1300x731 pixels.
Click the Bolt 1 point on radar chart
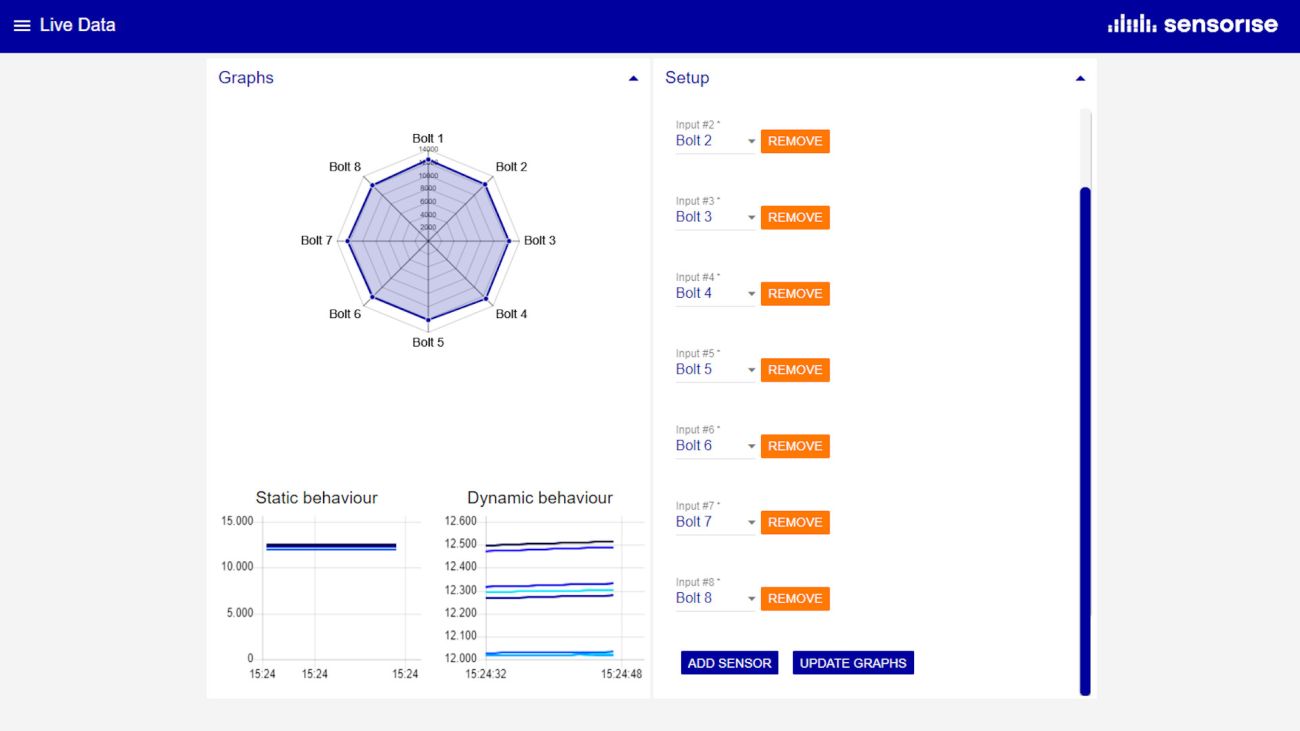(x=428, y=160)
